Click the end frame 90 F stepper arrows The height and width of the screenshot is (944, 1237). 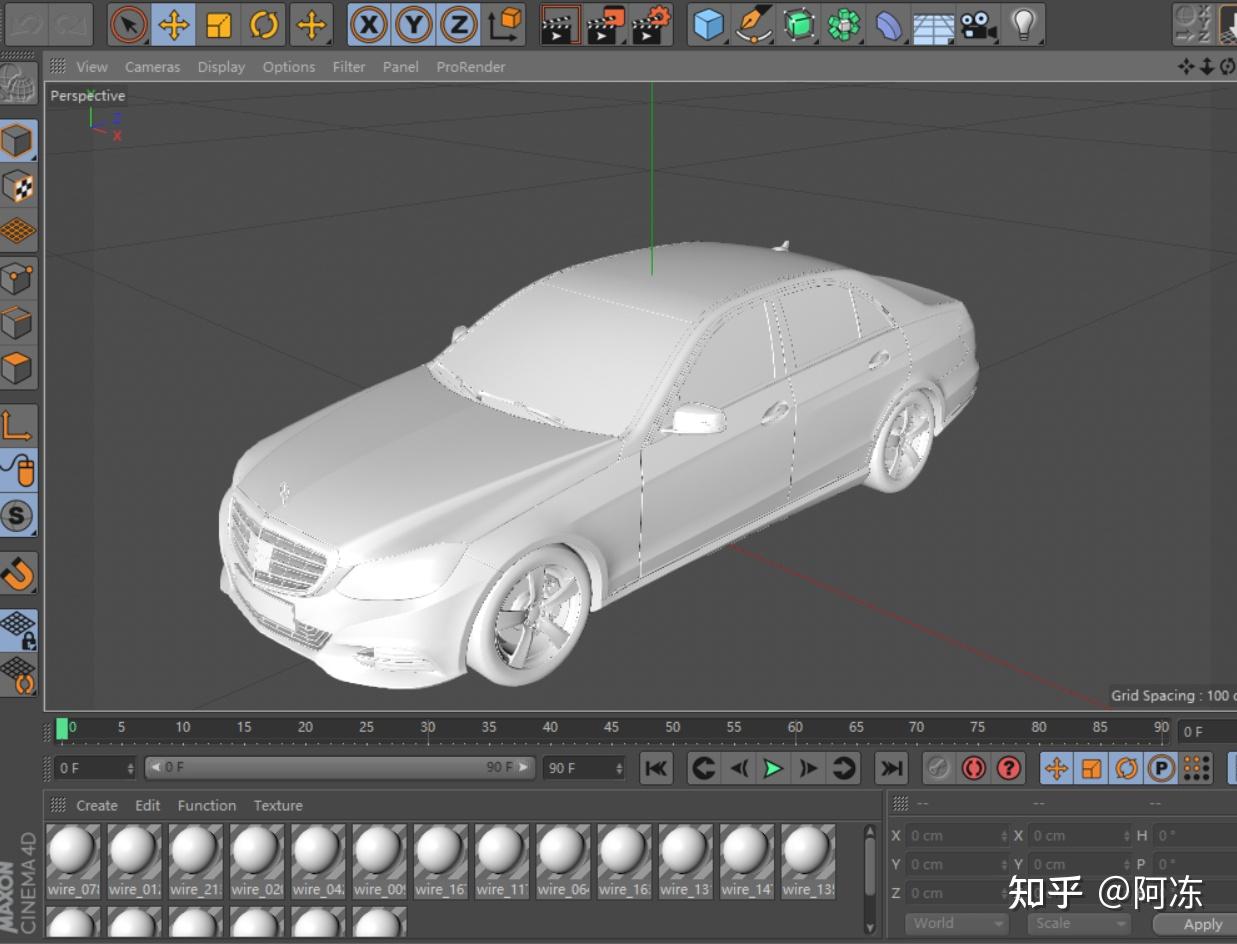[x=619, y=768]
